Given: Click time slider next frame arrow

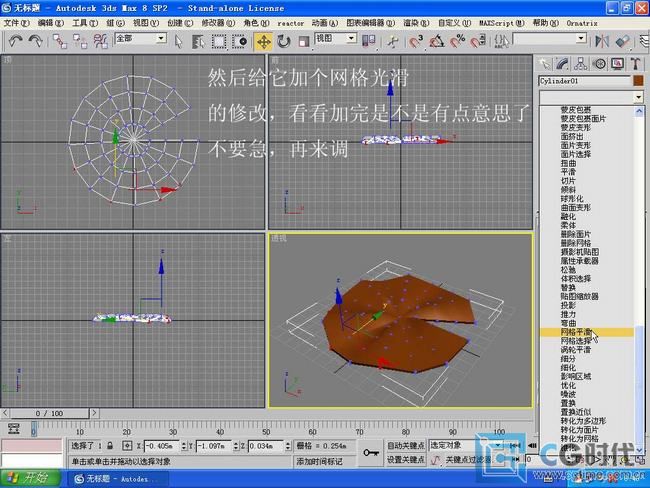Looking at the screenshot, I should tap(94, 413).
